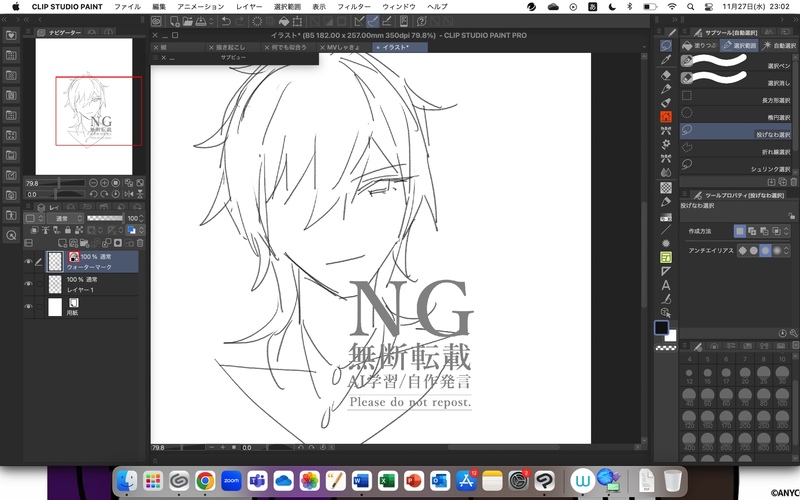Viewport: 800px width, 500px height.
Task: Click the open file folder icon
Action: tap(187, 21)
